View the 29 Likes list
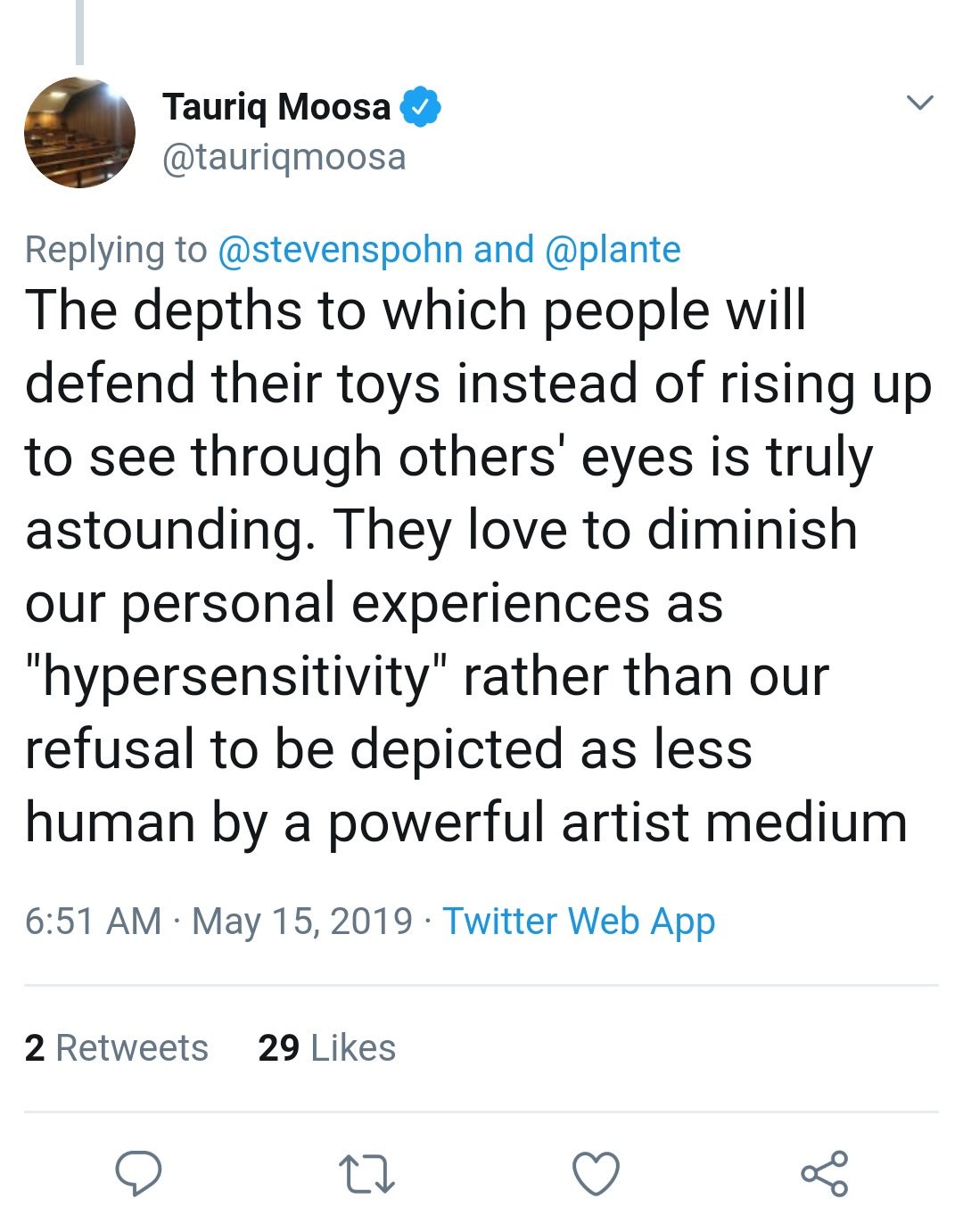This screenshot has width=963, height=1232. click(326, 1048)
